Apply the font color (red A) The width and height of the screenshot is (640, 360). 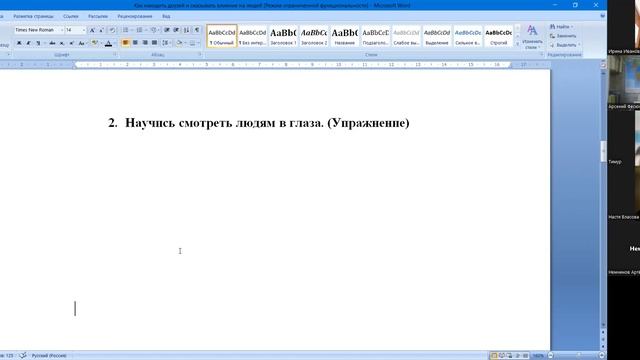coord(108,43)
